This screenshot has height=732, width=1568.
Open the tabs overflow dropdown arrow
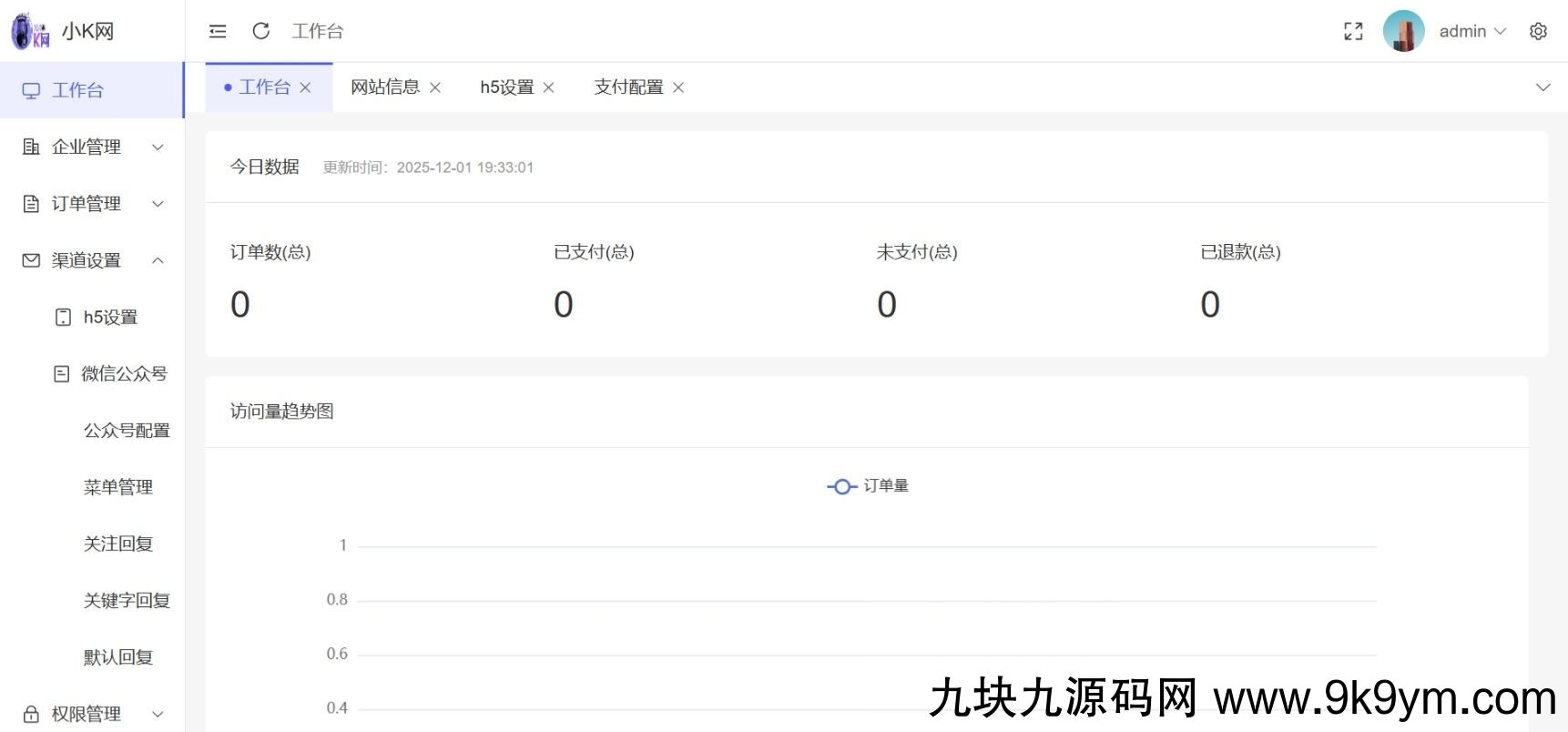coord(1543,87)
